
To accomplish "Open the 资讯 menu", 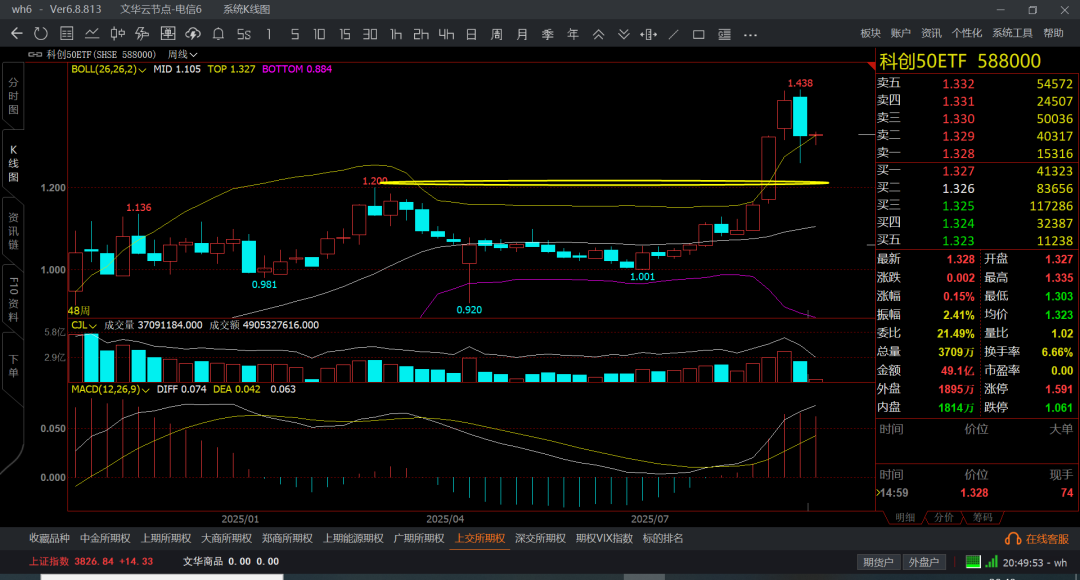I will 931,33.
